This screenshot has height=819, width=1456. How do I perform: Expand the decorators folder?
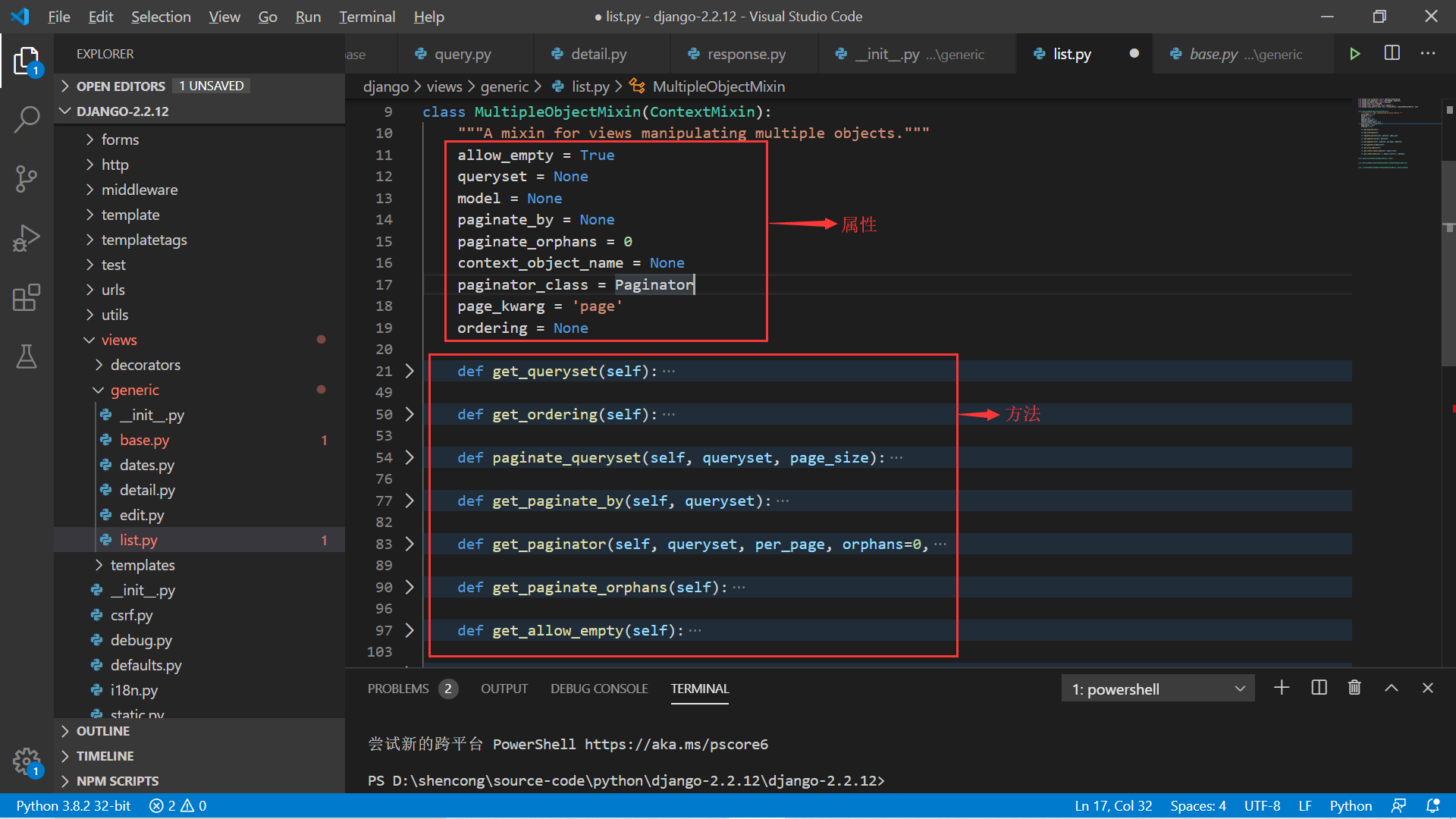(199, 365)
